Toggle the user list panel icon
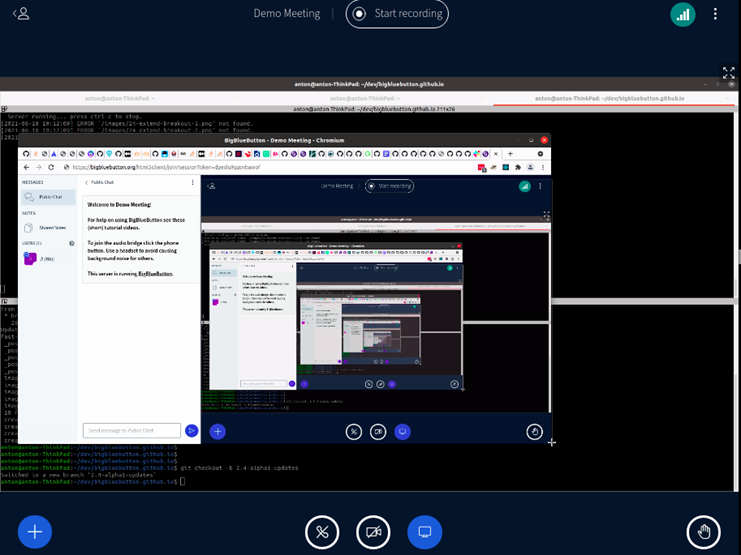The width and height of the screenshot is (741, 555). [21, 14]
